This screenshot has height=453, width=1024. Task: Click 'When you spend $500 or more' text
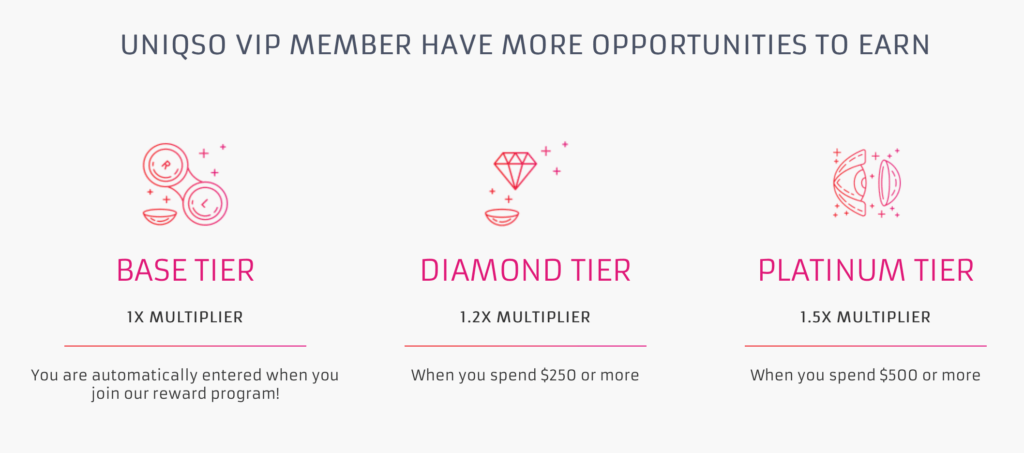coord(865,376)
